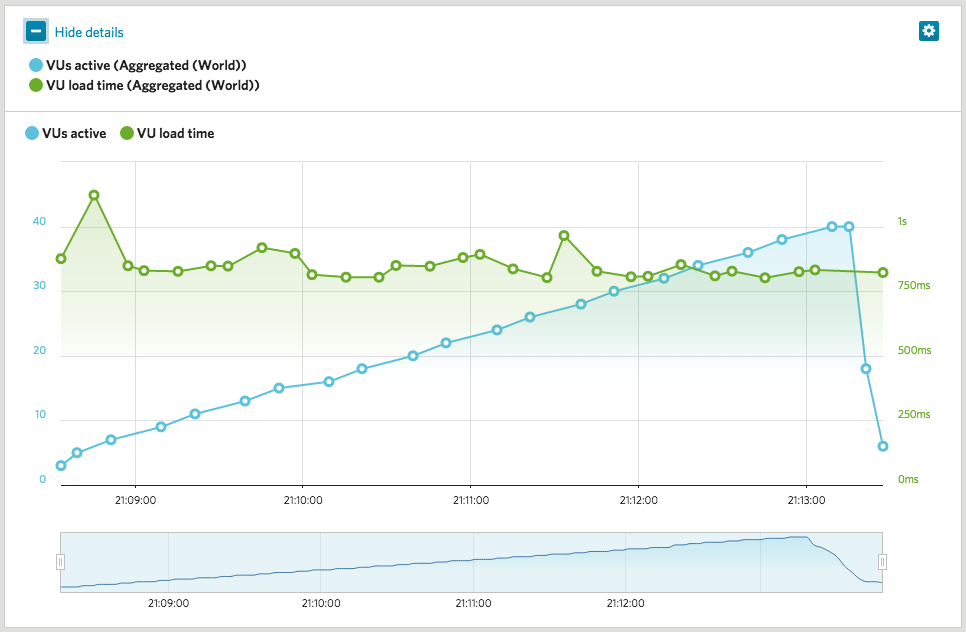
Task: Click the VUs active point at value 20
Action: tap(413, 355)
